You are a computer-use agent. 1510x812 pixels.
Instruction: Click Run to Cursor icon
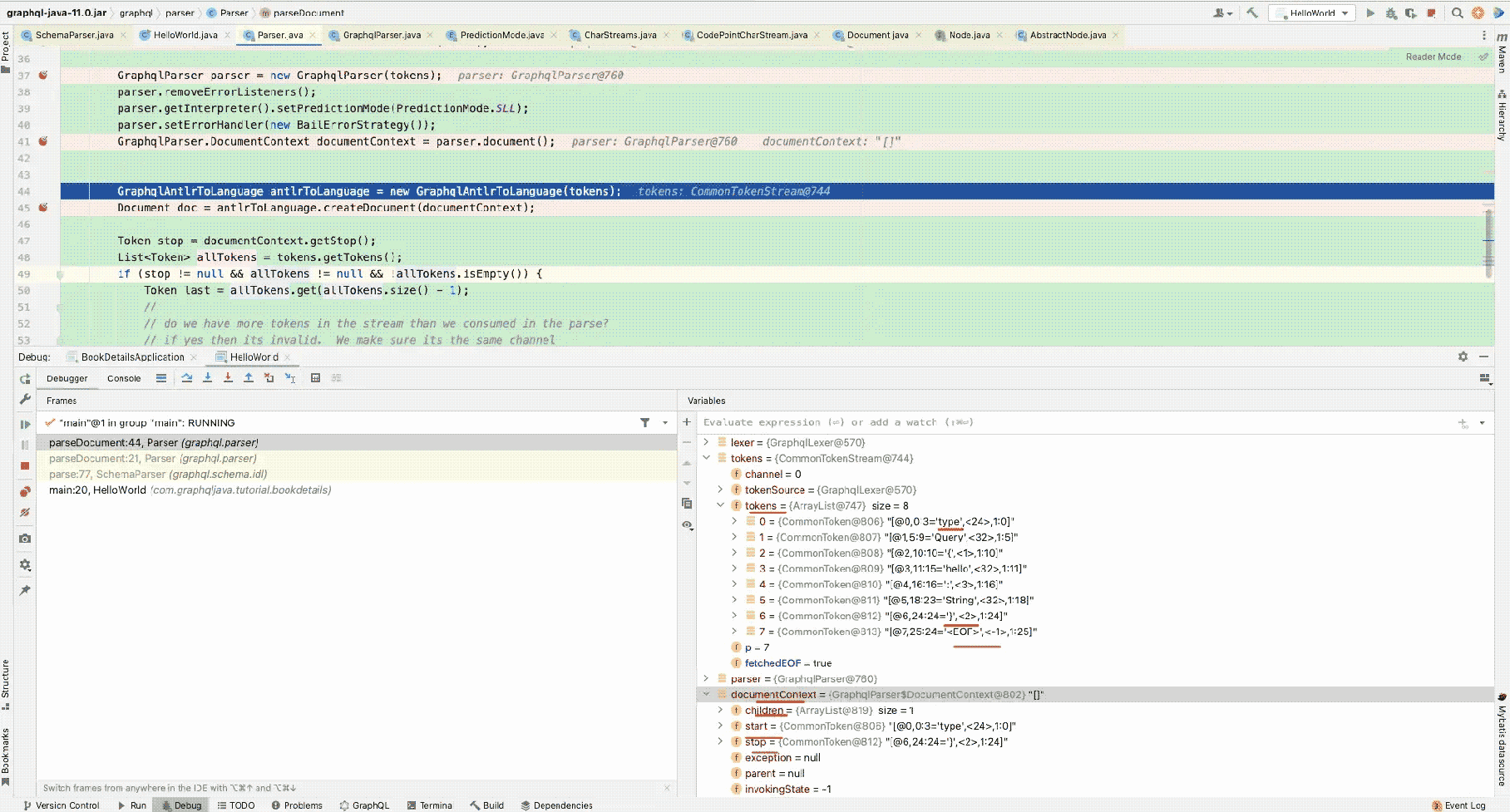tap(290, 378)
